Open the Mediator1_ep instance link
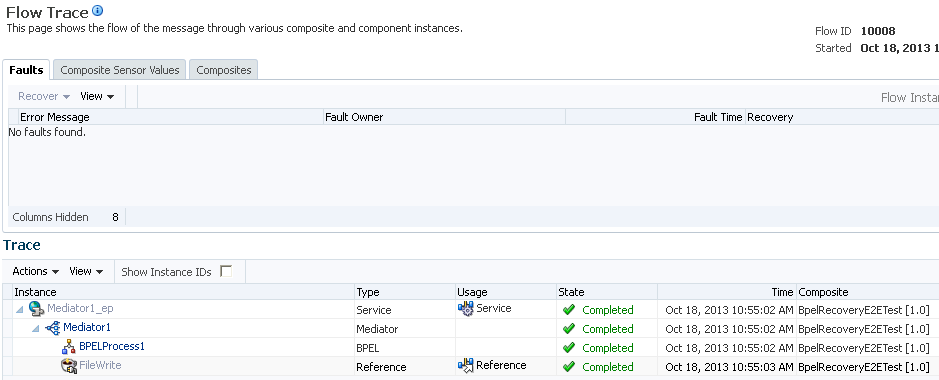 pos(80,309)
